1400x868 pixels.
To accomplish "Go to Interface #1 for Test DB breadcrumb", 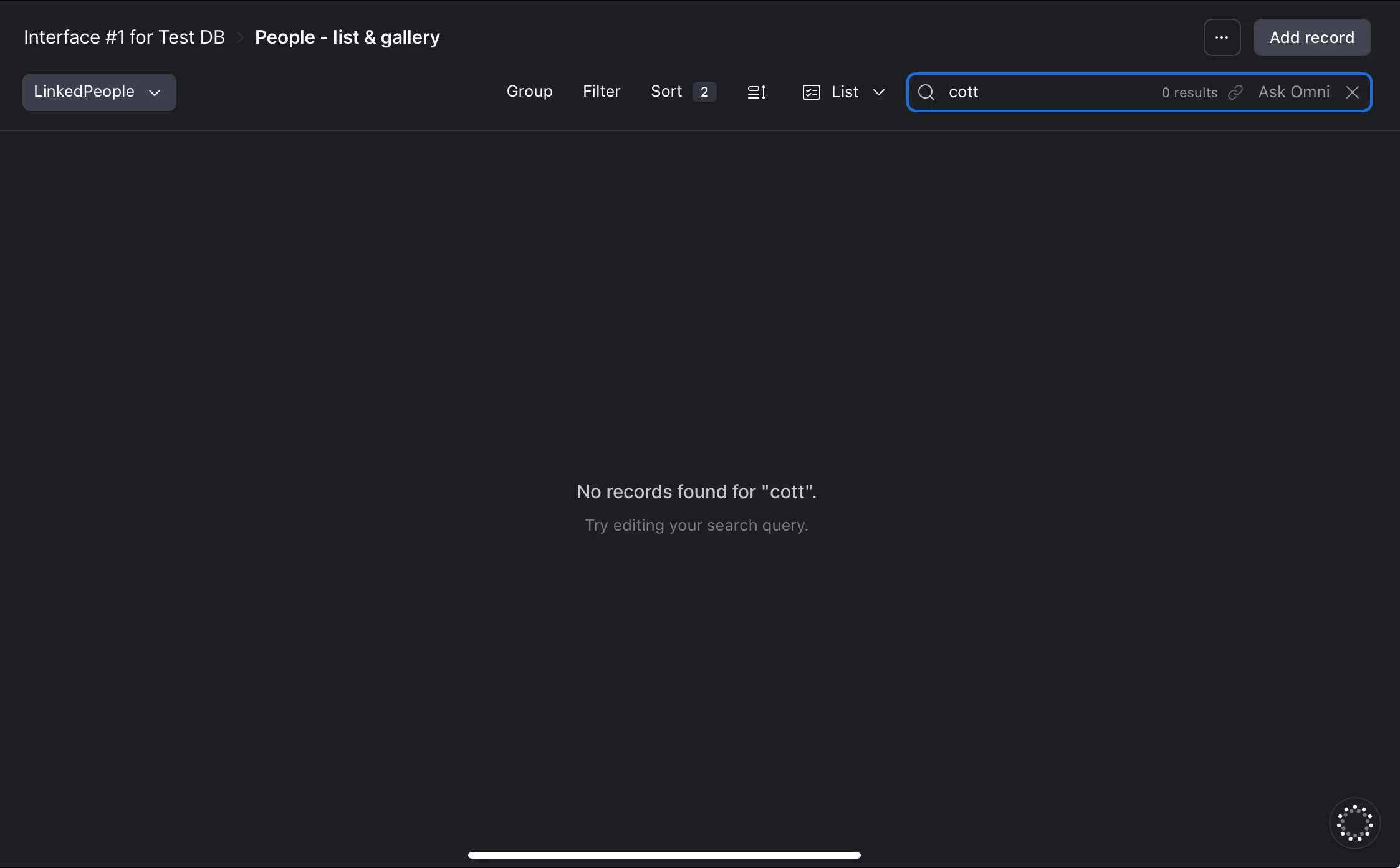I will pos(124,37).
